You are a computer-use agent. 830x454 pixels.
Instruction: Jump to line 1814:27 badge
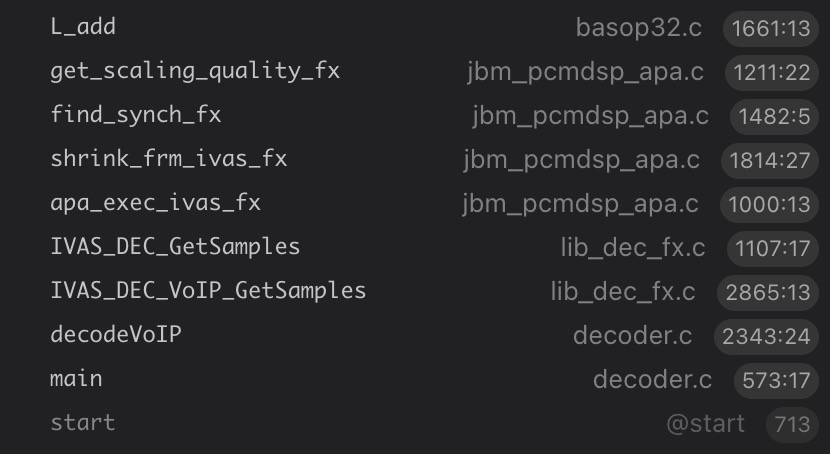[769, 160]
